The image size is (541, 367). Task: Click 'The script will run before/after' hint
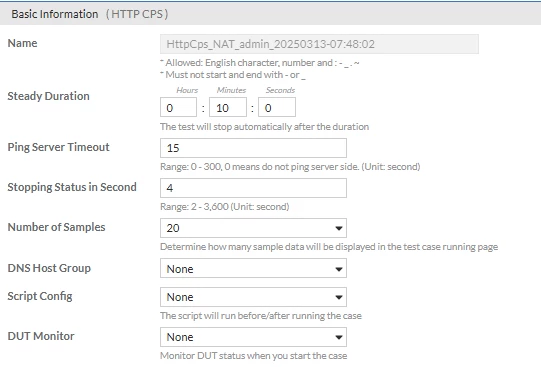coord(261,316)
